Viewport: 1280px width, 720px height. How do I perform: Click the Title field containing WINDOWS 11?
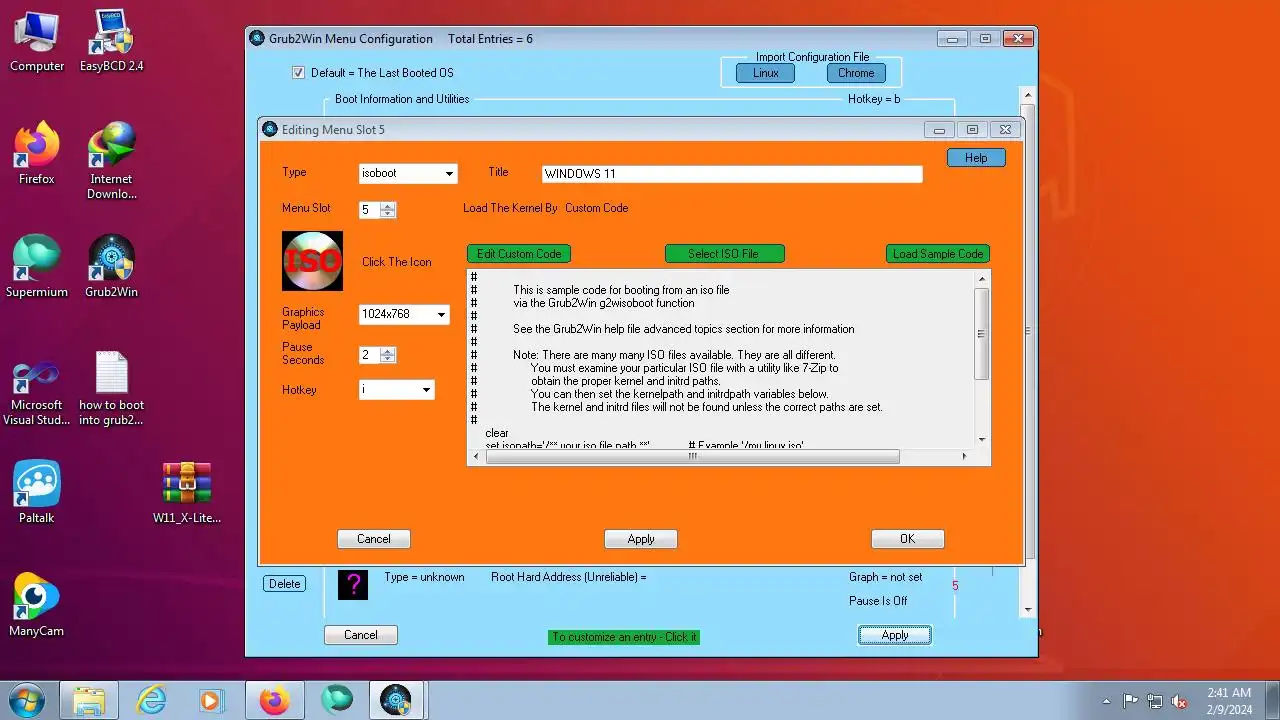(731, 174)
